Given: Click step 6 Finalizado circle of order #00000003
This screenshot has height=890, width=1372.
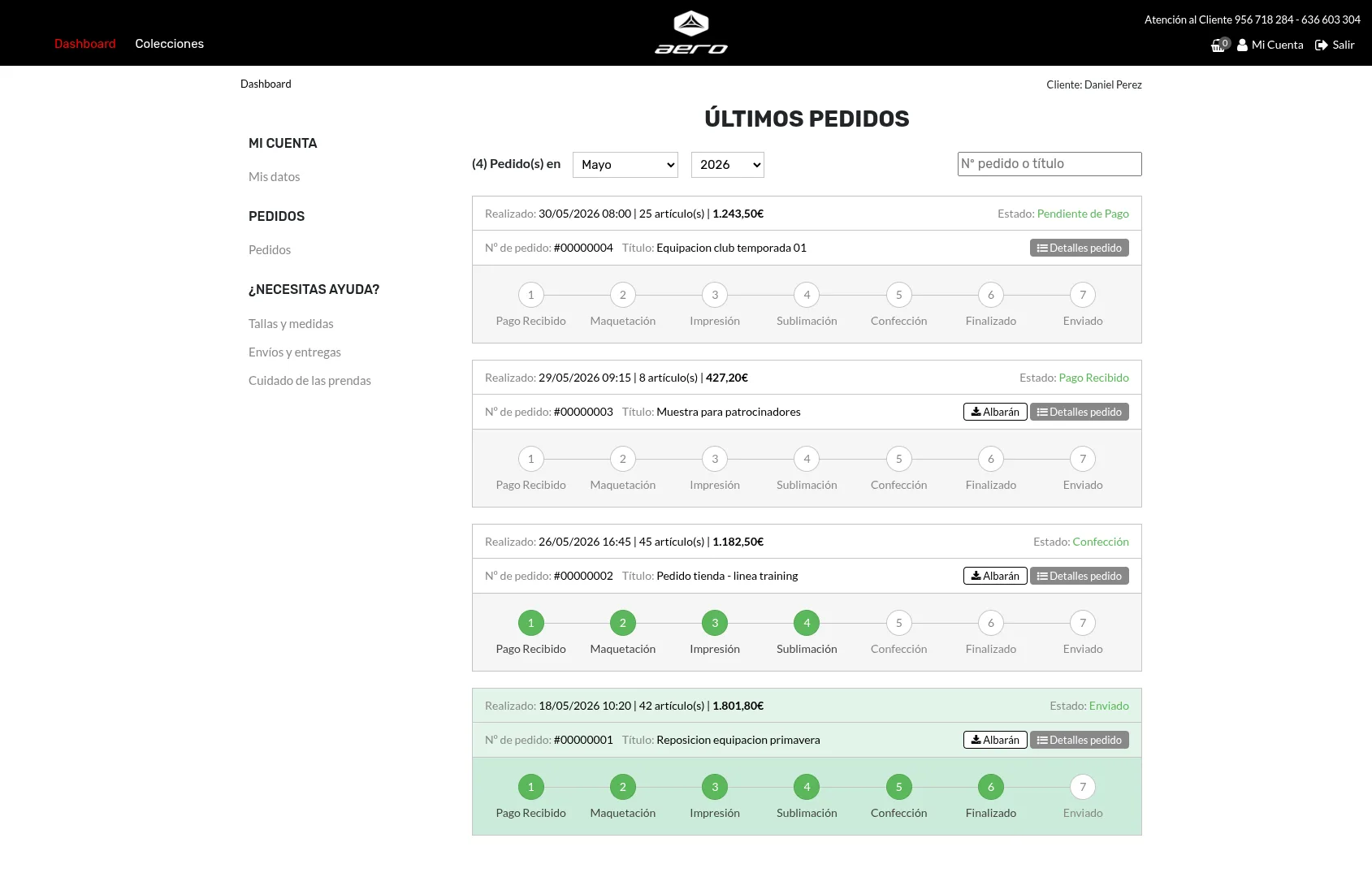Looking at the screenshot, I should [x=991, y=459].
